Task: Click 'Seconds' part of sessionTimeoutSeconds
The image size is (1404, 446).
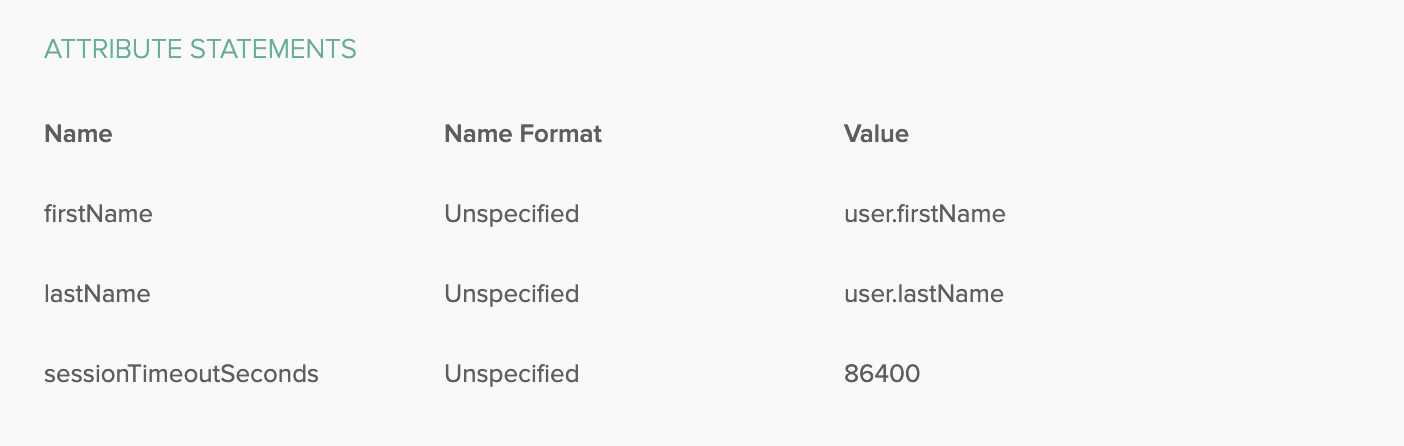Action: tap(275, 374)
